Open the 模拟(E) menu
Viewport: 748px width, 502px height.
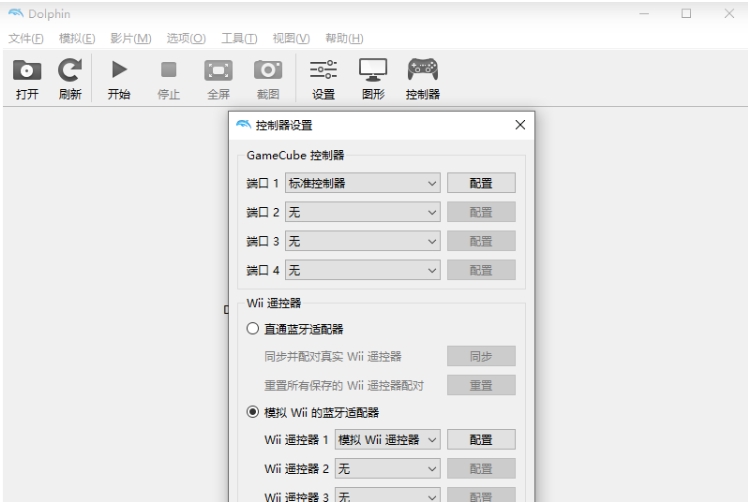pyautogui.click(x=77, y=38)
